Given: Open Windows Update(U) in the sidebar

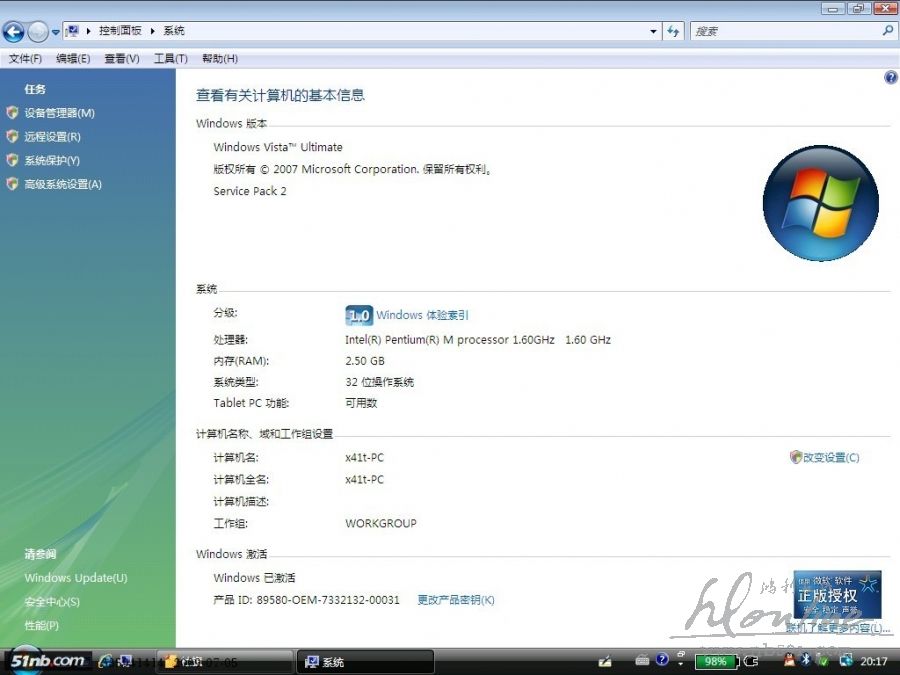Looking at the screenshot, I should click(76, 578).
